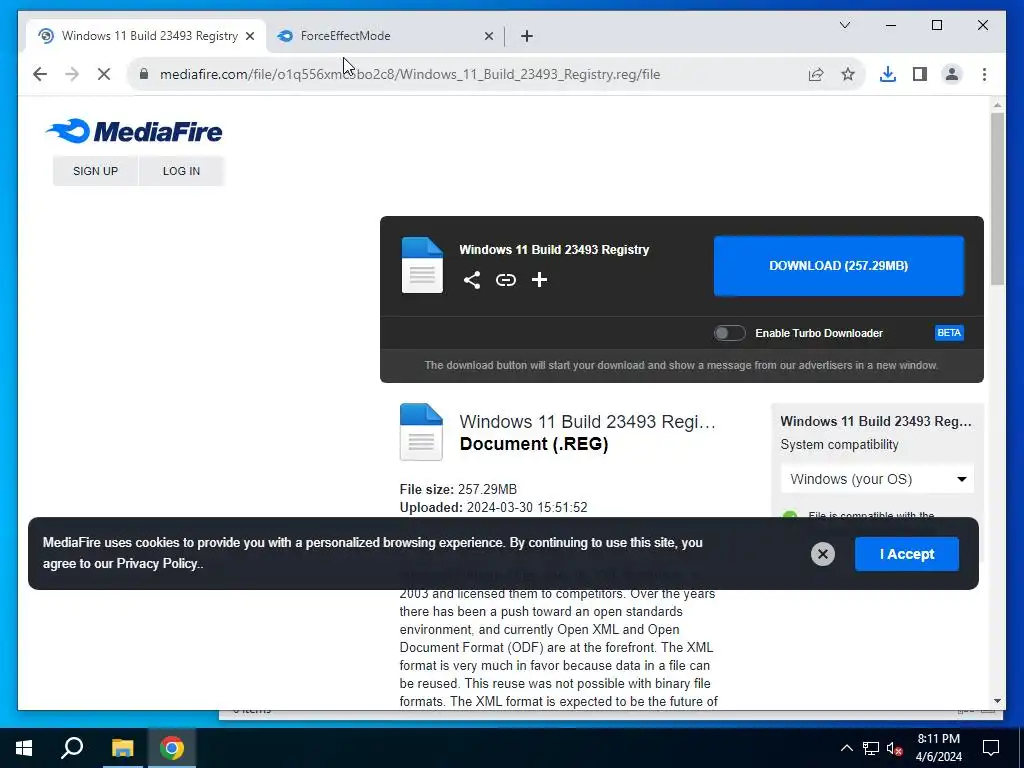Close the Windows 11 Build 23493 Registry tab

[x=250, y=36]
